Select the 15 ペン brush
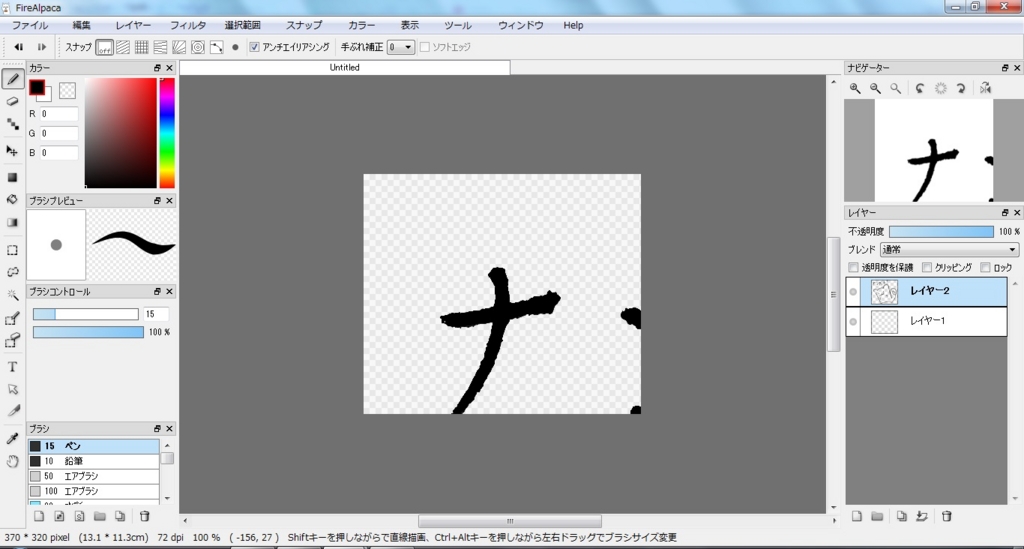This screenshot has height=549, width=1024. point(93,446)
